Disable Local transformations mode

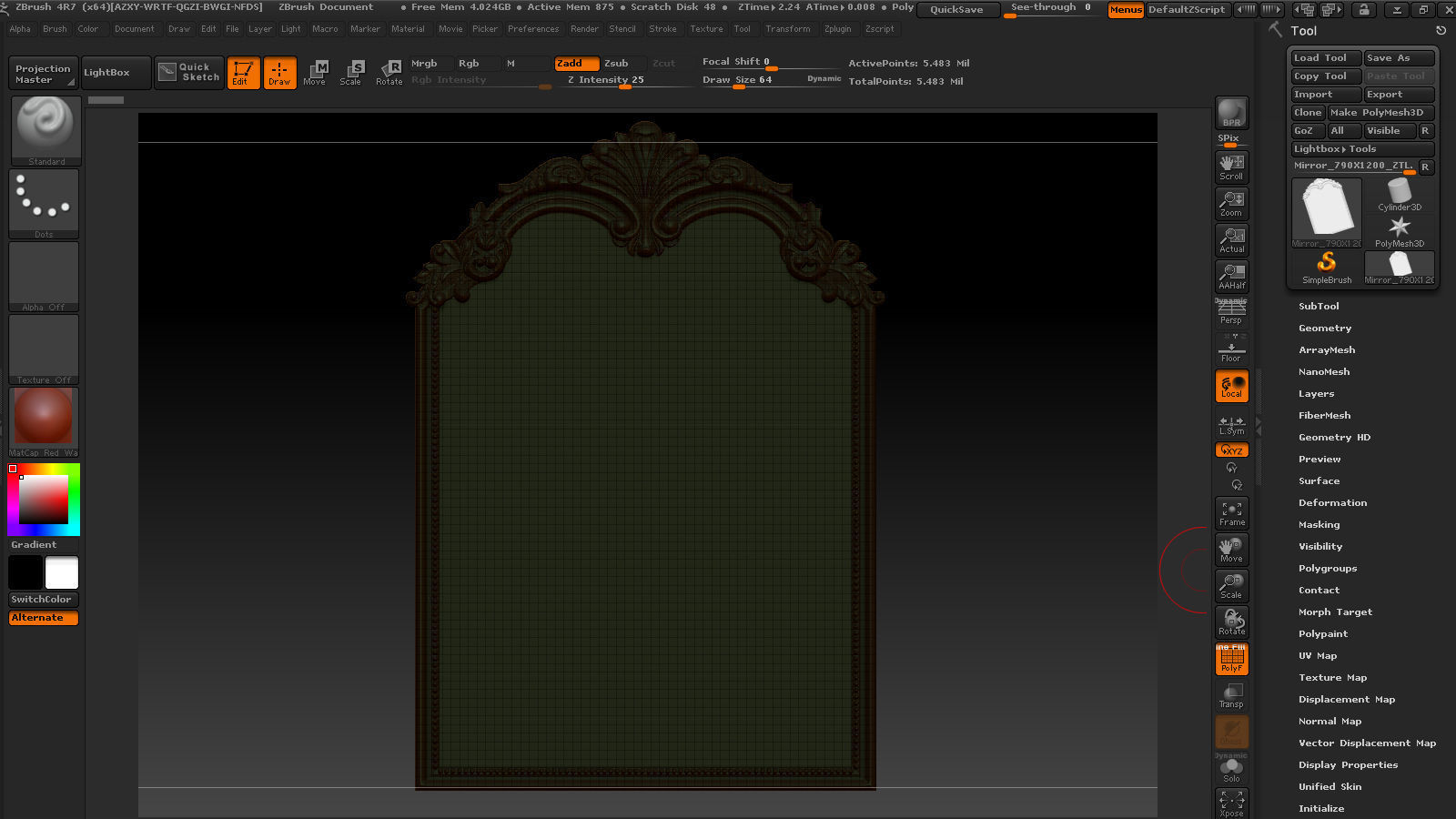coord(1231,386)
